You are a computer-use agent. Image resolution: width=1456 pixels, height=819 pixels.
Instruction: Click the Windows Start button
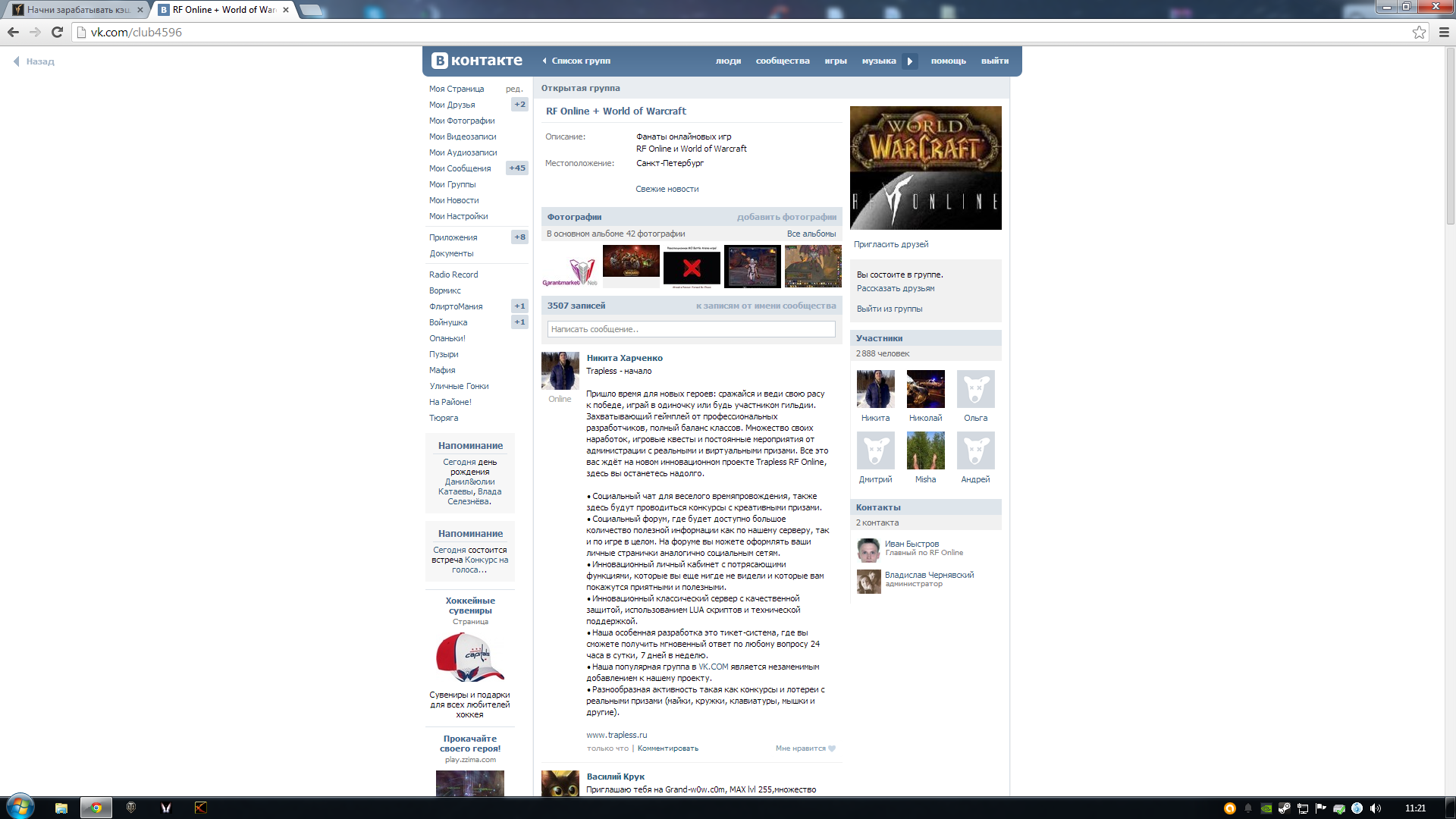pos(20,807)
